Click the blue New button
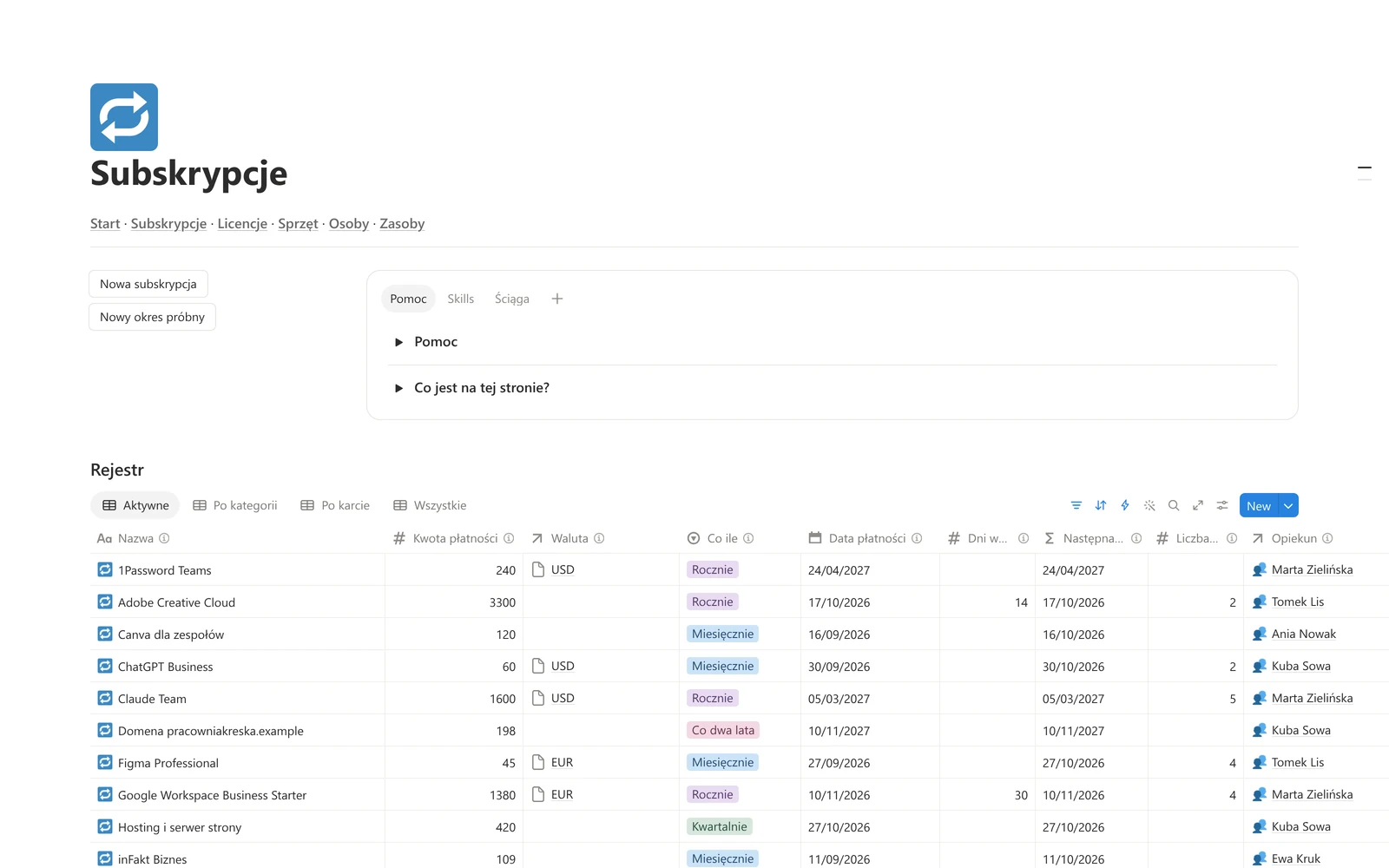The image size is (1389, 868). click(1259, 505)
